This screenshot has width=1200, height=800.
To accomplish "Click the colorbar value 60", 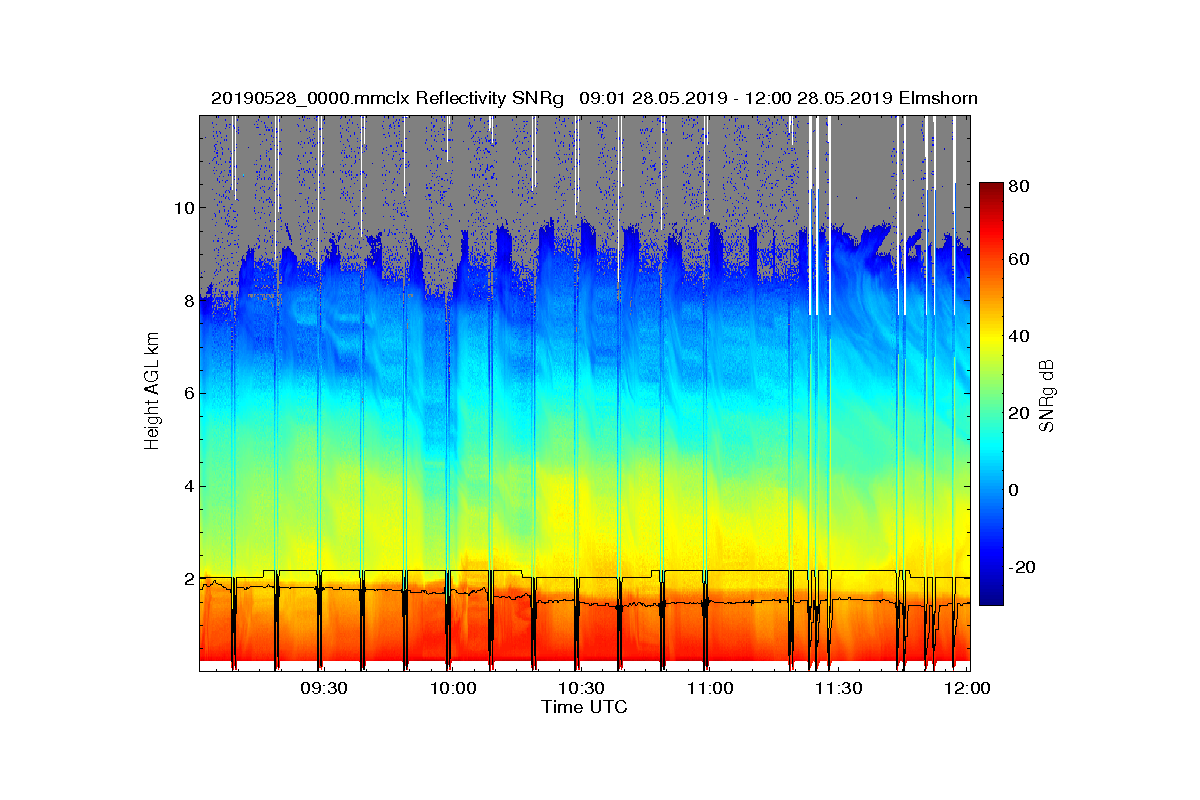I will [1020, 260].
